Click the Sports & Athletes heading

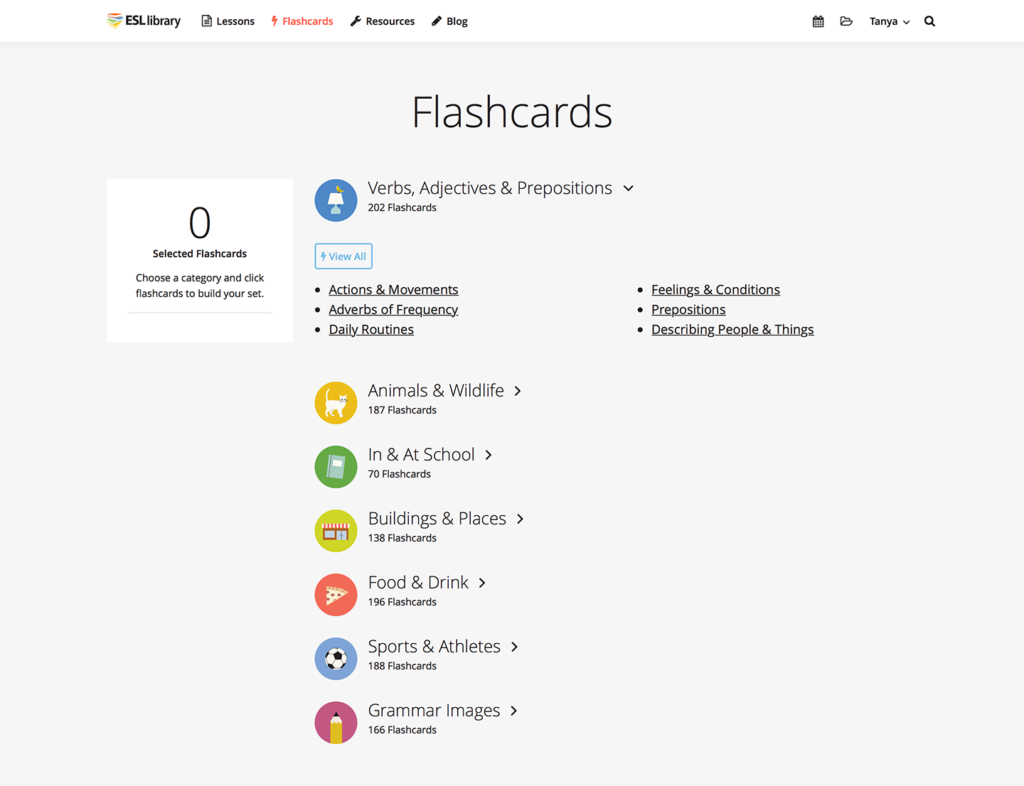(x=434, y=646)
